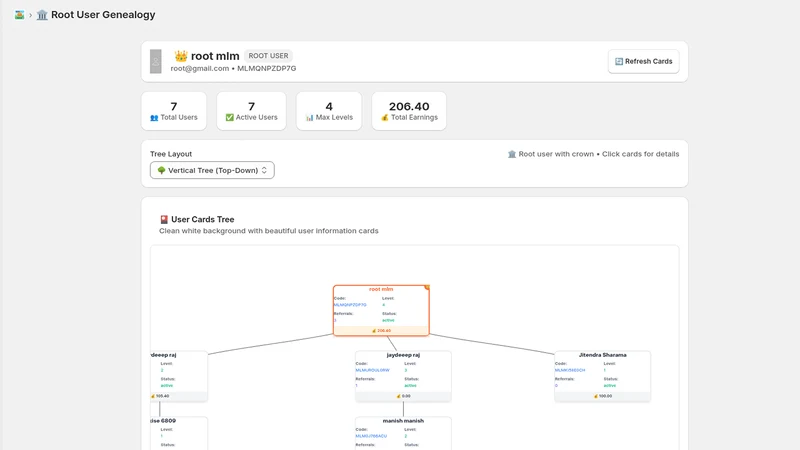
Task: Click the money bag Total Earnings icon
Action: click(385, 118)
